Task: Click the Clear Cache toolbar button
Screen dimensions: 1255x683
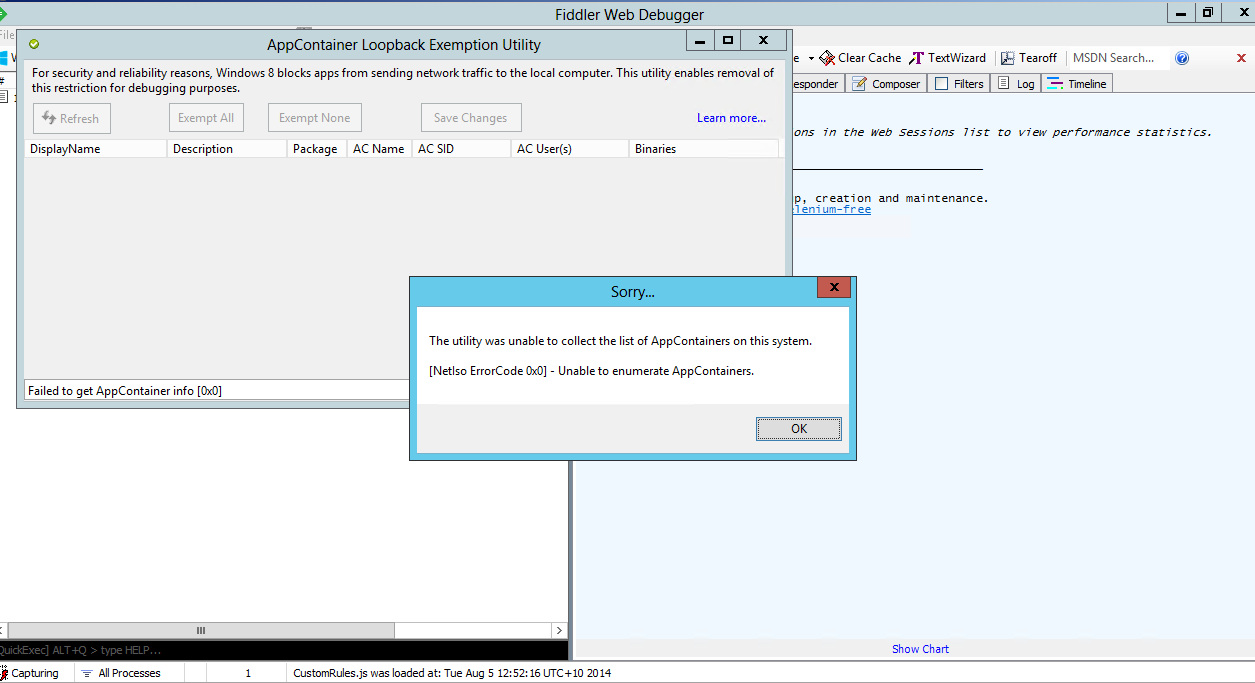Action: 860,58
